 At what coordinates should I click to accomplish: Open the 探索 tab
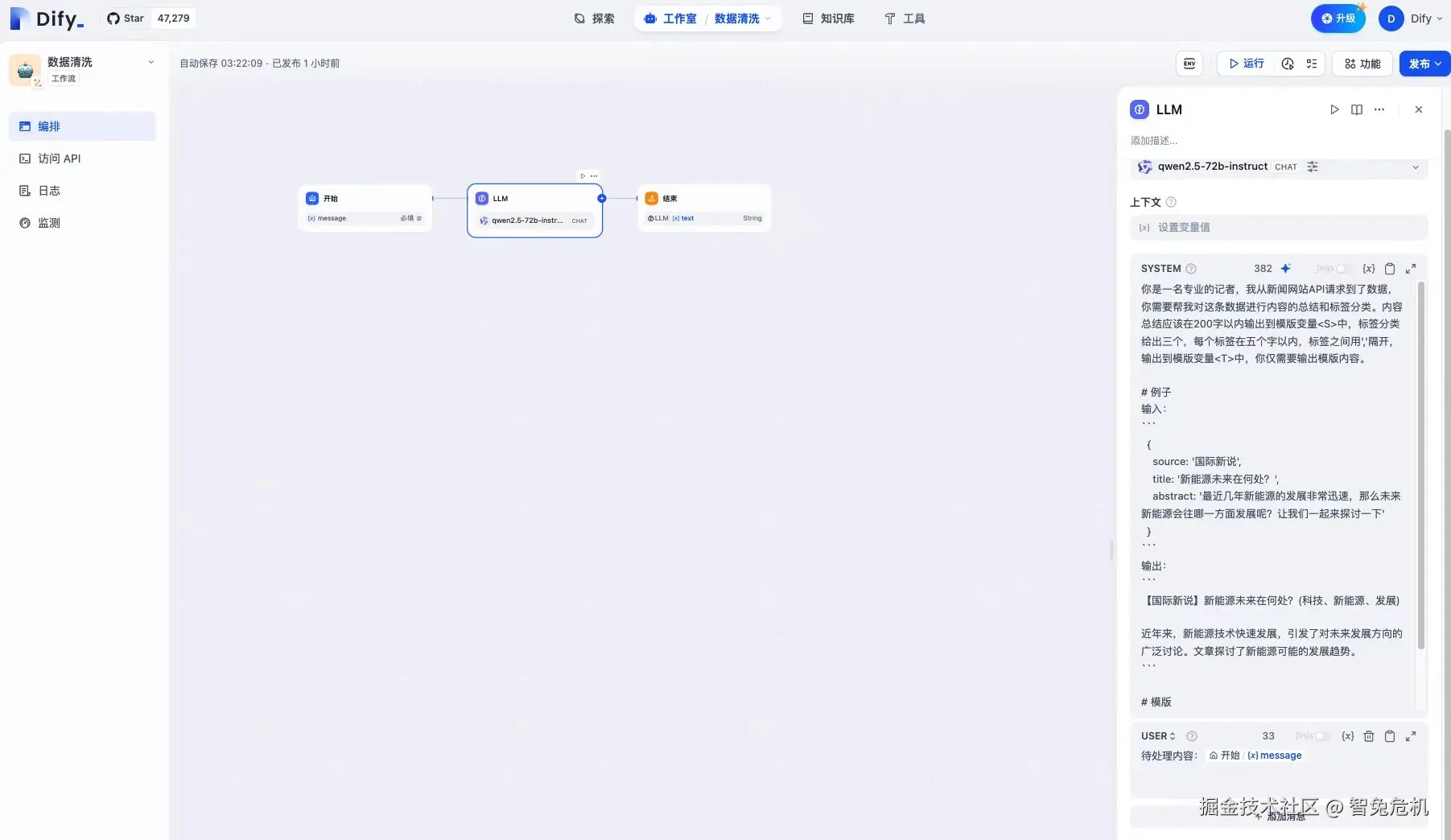tap(594, 19)
